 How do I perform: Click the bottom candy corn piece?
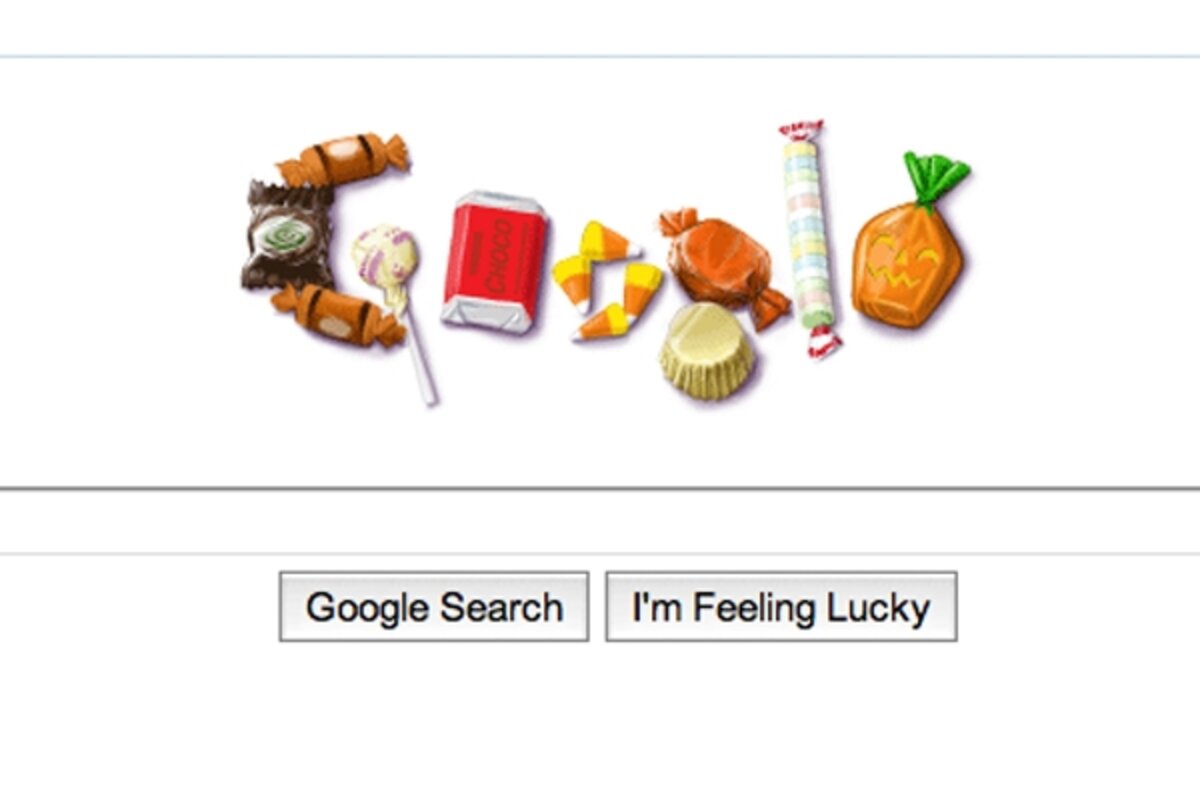[x=602, y=323]
